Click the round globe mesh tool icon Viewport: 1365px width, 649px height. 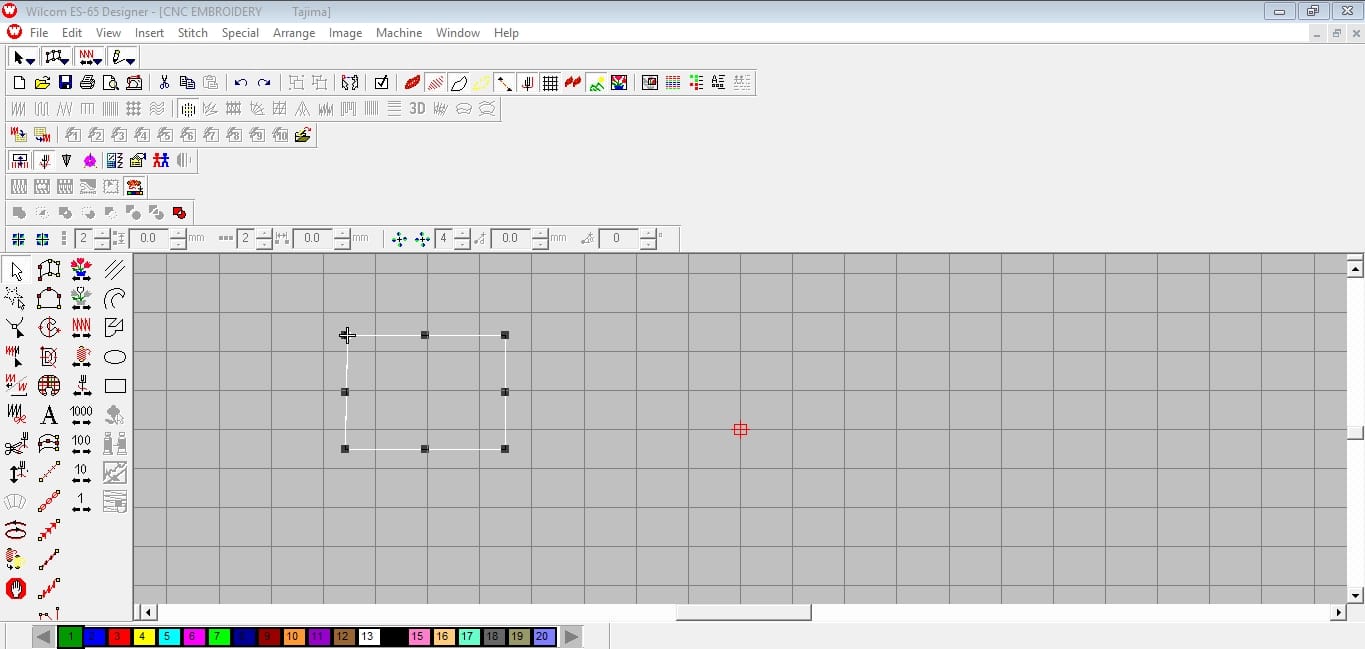(x=49, y=386)
